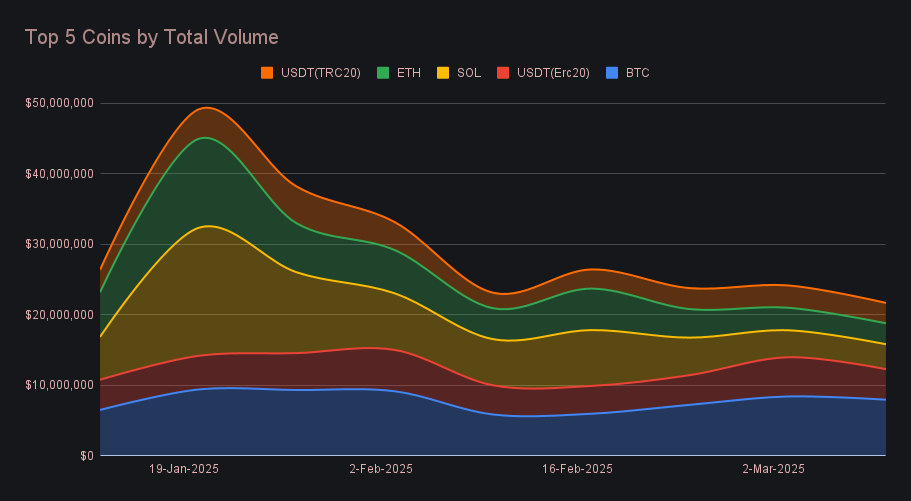Screen dimensions: 911x501
Task: Click the 2-Mar-2025 x-axis date label
Action: tap(773, 468)
